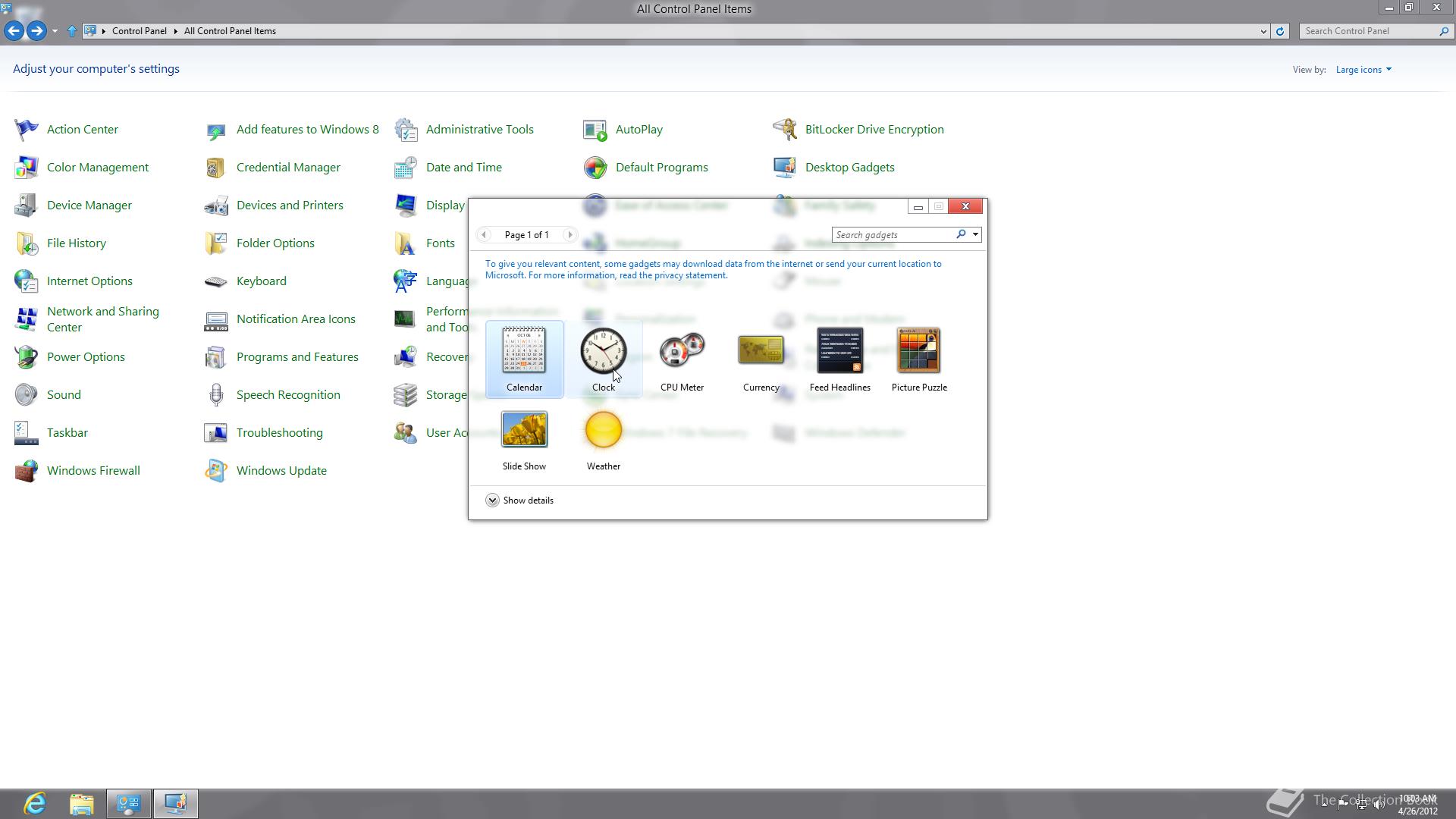Open Desktop Gadgets icon
1456x819 pixels.
(785, 168)
